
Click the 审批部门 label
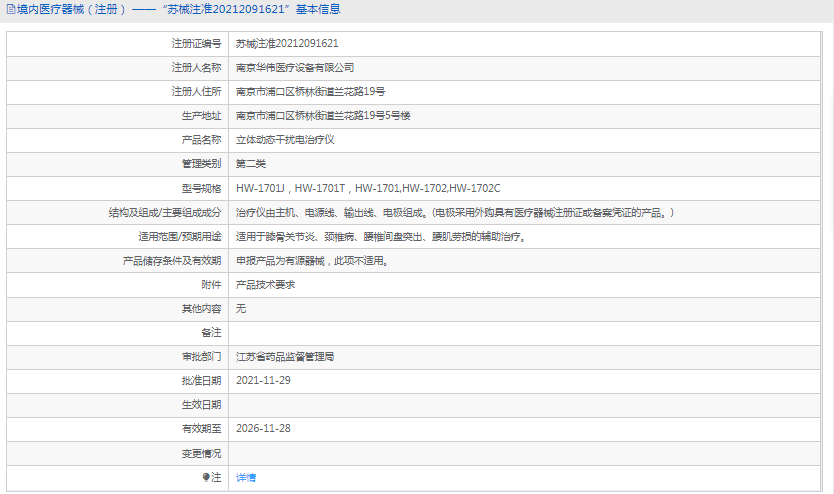point(201,357)
